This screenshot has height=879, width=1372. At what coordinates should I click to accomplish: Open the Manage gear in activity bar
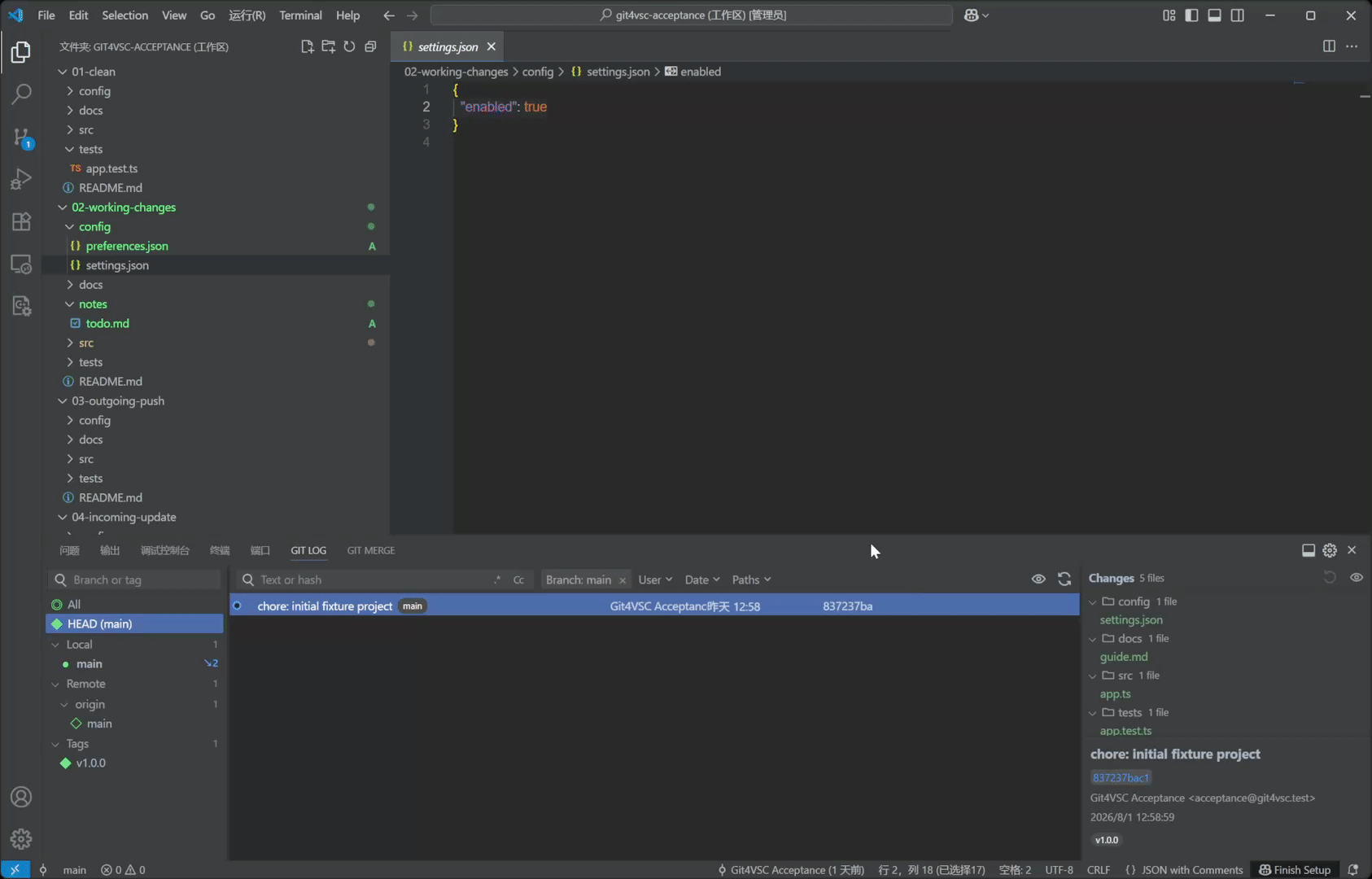(x=21, y=839)
